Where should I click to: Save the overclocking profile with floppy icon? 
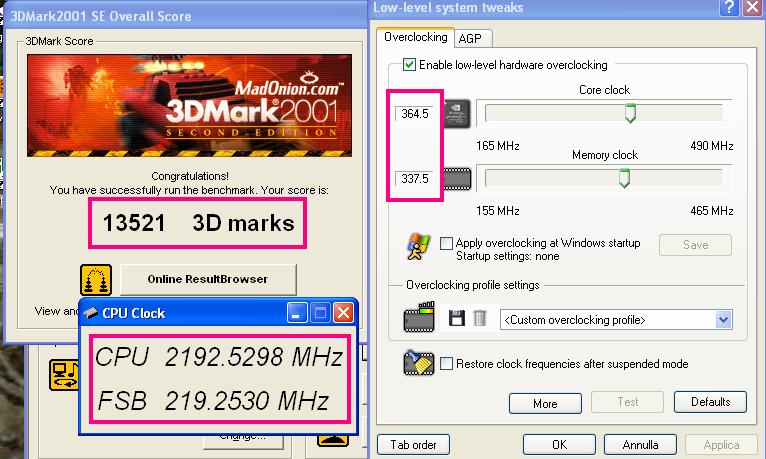click(x=457, y=318)
